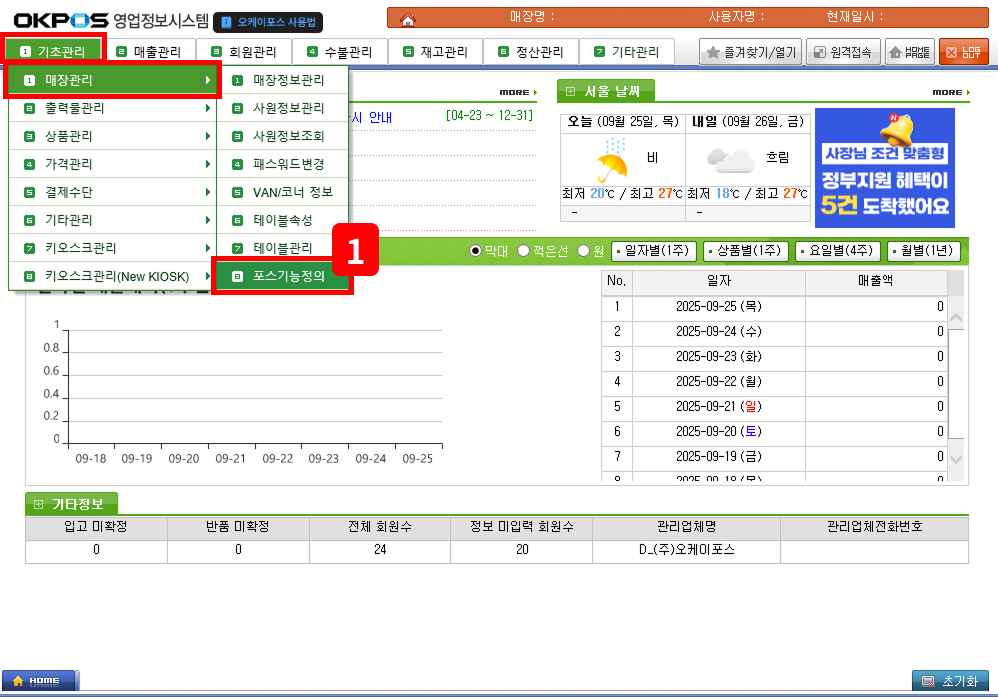Expand the 키오스크관리(New KIOSK) submenu
This screenshot has height=697, width=998.
(112, 276)
